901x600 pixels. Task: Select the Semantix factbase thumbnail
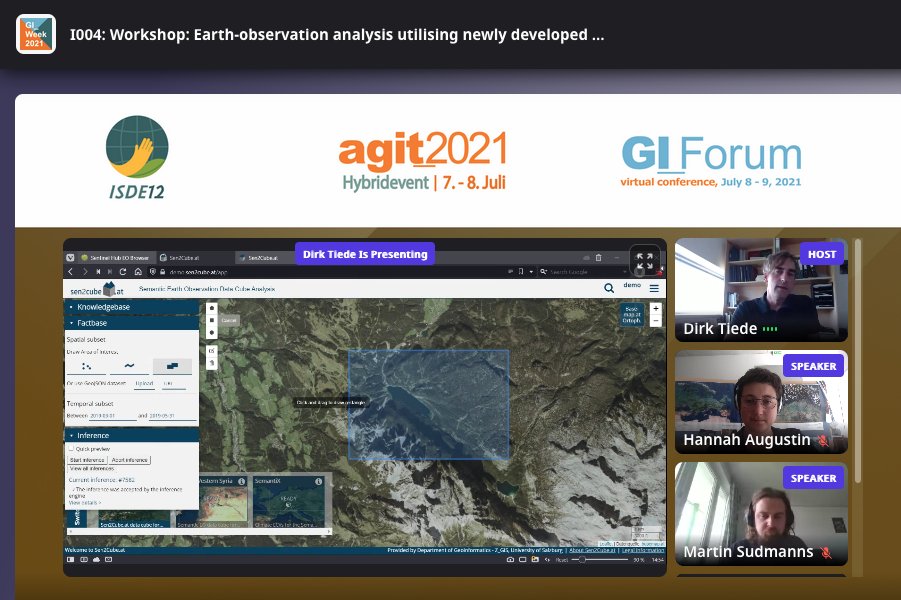(289, 502)
